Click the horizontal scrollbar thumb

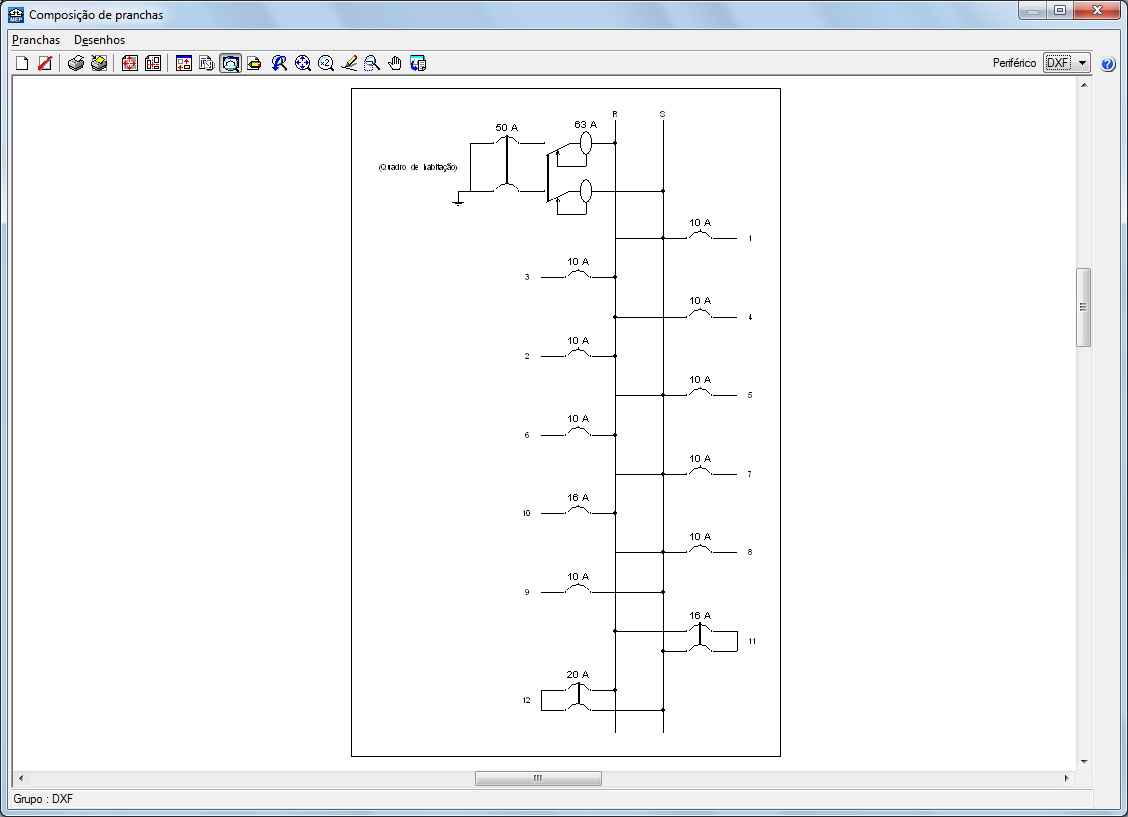click(538, 778)
